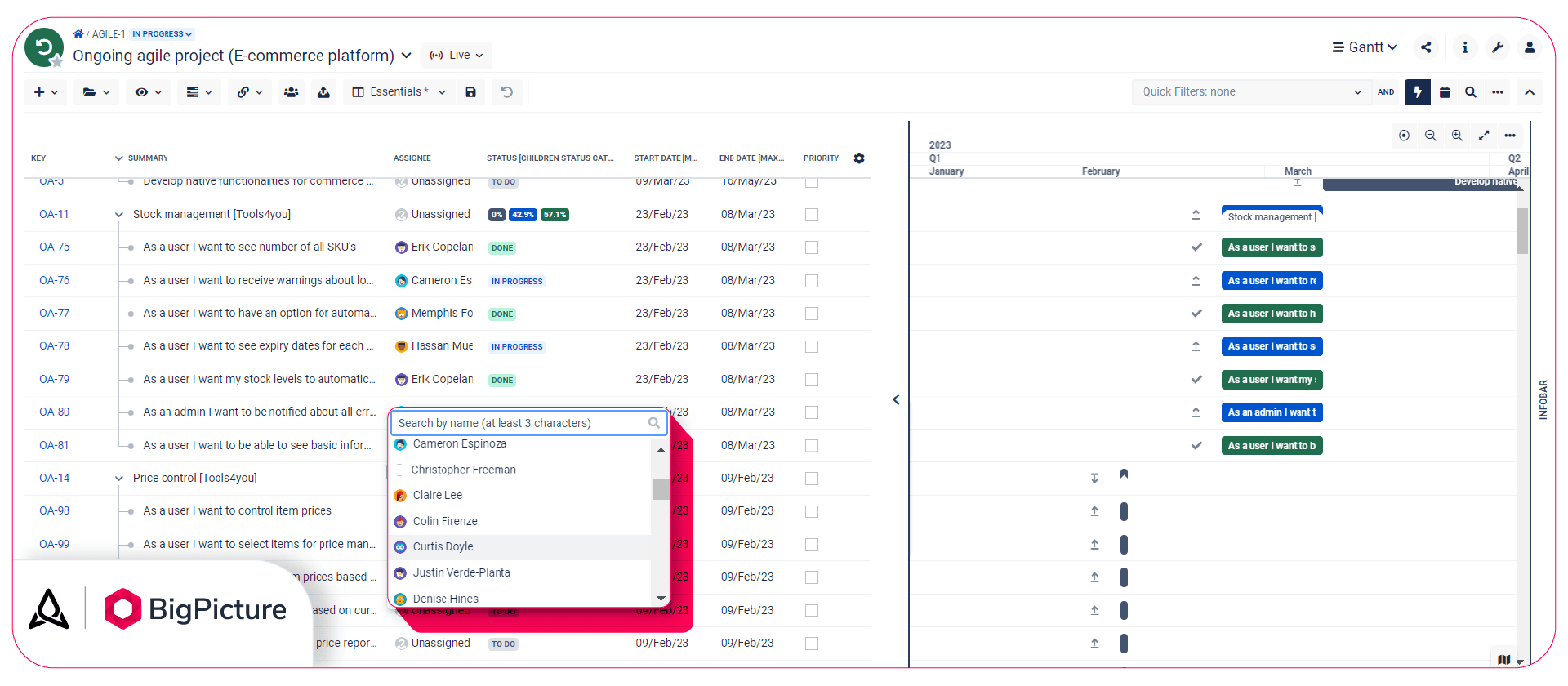1568x686 pixels.
Task: Expand Gantt chart to full screen
Action: 1484,136
